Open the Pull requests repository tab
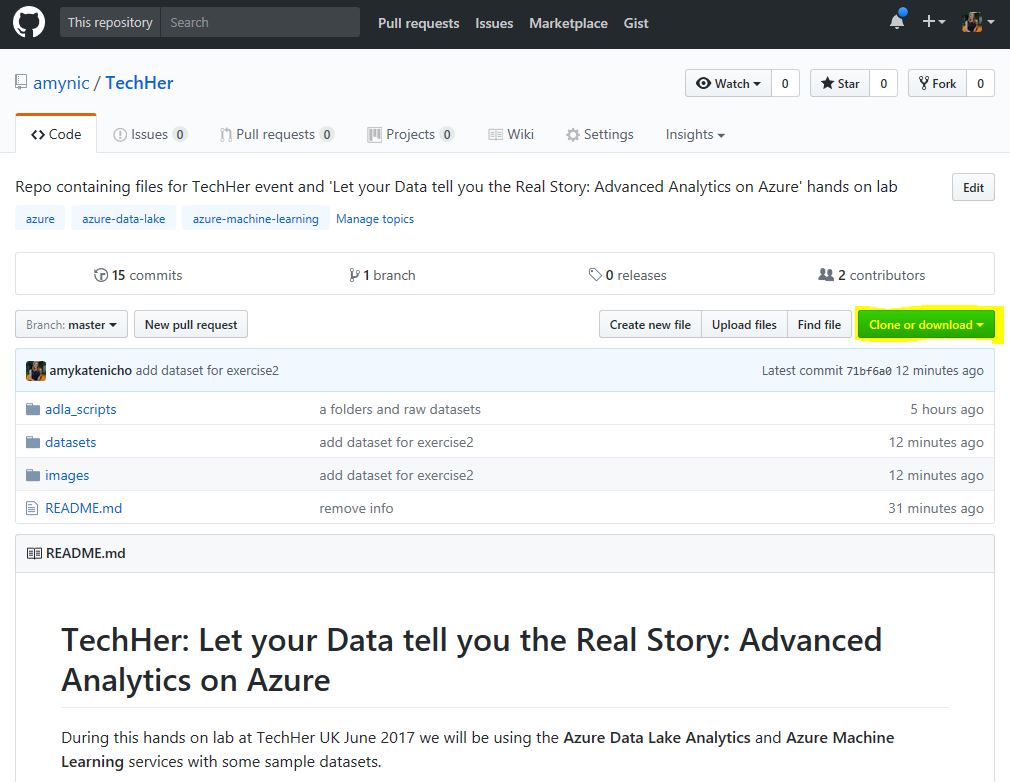This screenshot has width=1010, height=782. (x=277, y=134)
